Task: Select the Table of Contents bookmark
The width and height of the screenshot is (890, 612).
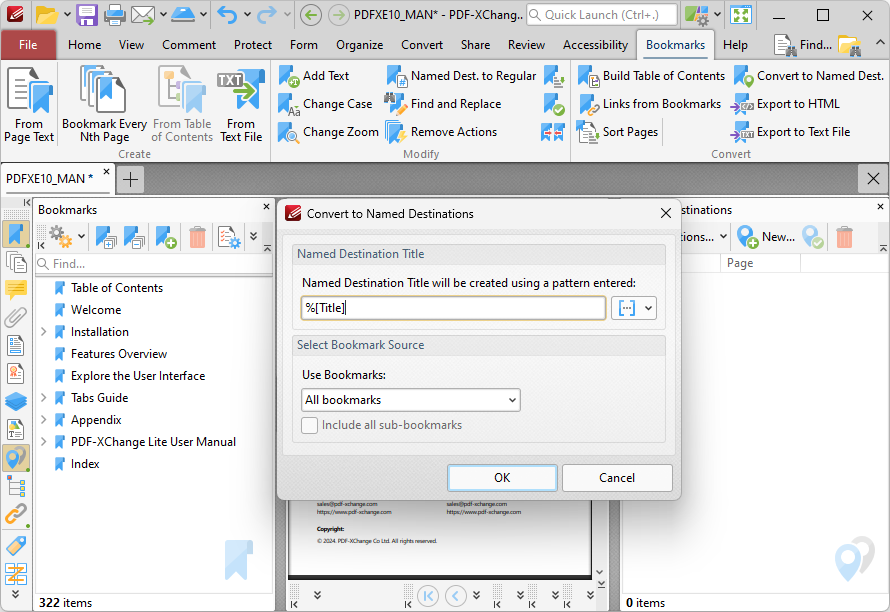Action: click(117, 288)
